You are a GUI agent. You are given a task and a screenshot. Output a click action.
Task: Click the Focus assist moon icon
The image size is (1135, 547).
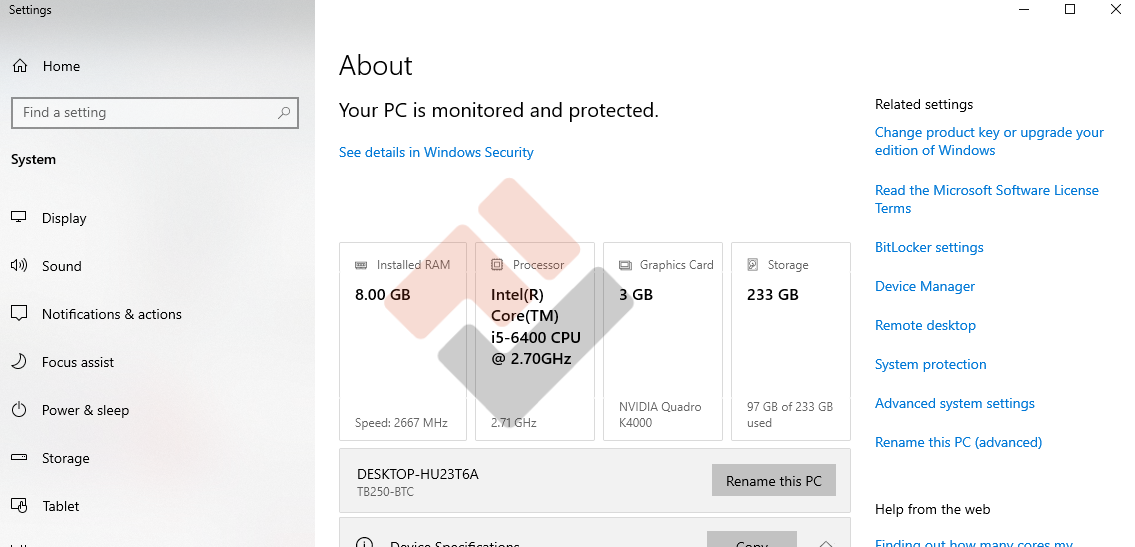19,362
